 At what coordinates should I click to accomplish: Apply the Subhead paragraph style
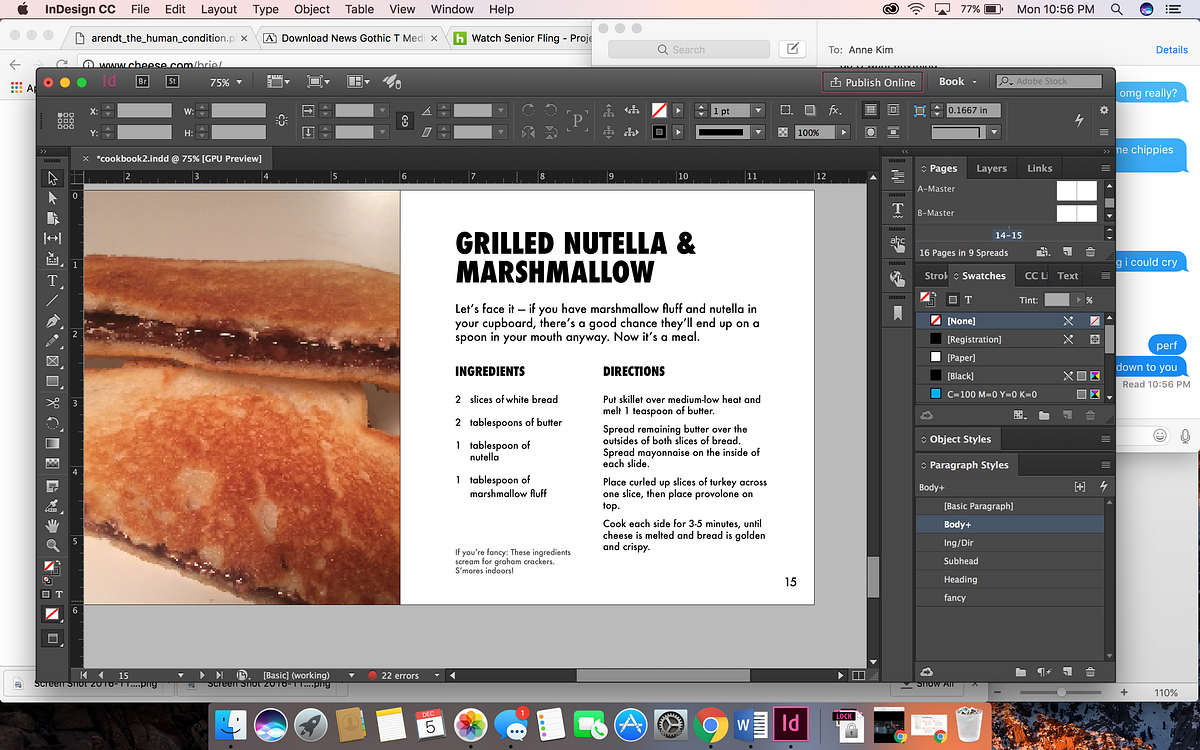click(961, 561)
